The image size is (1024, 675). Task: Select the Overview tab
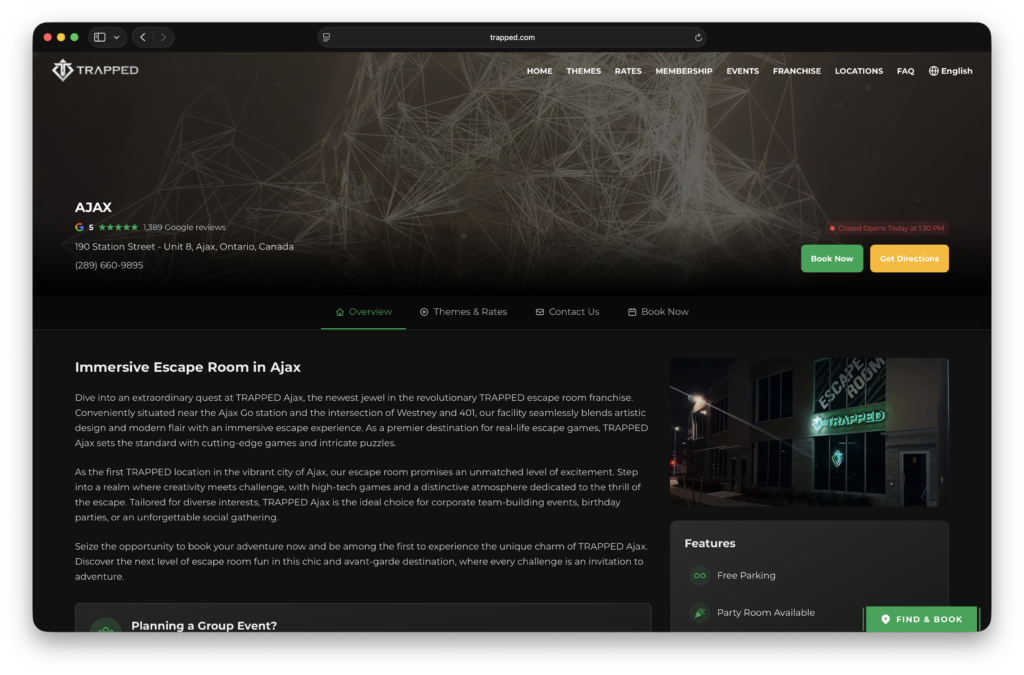[363, 311]
